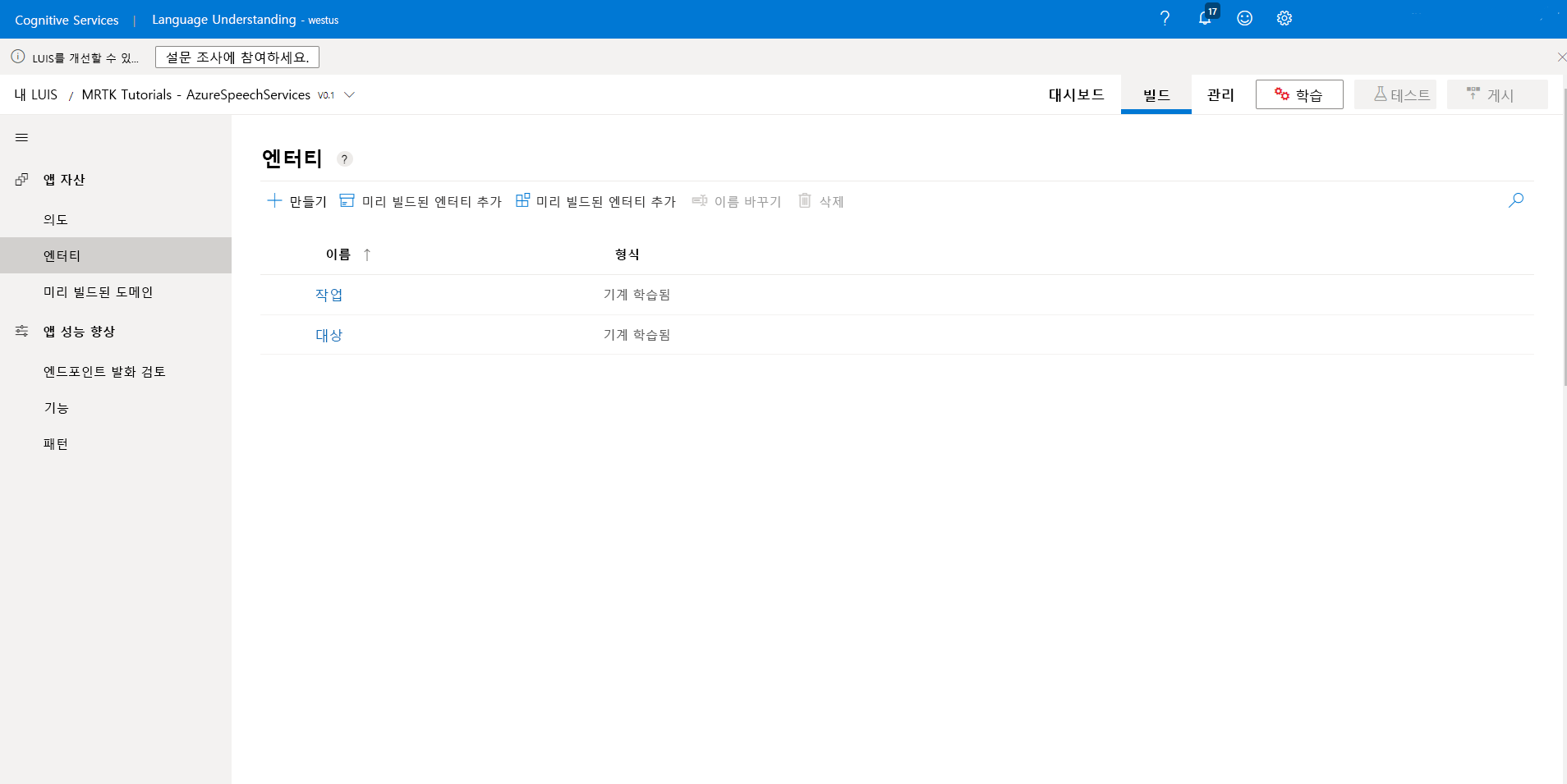Click 설문 조사에 참여하세요 survey button
This screenshot has width=1567, height=784.
(237, 57)
